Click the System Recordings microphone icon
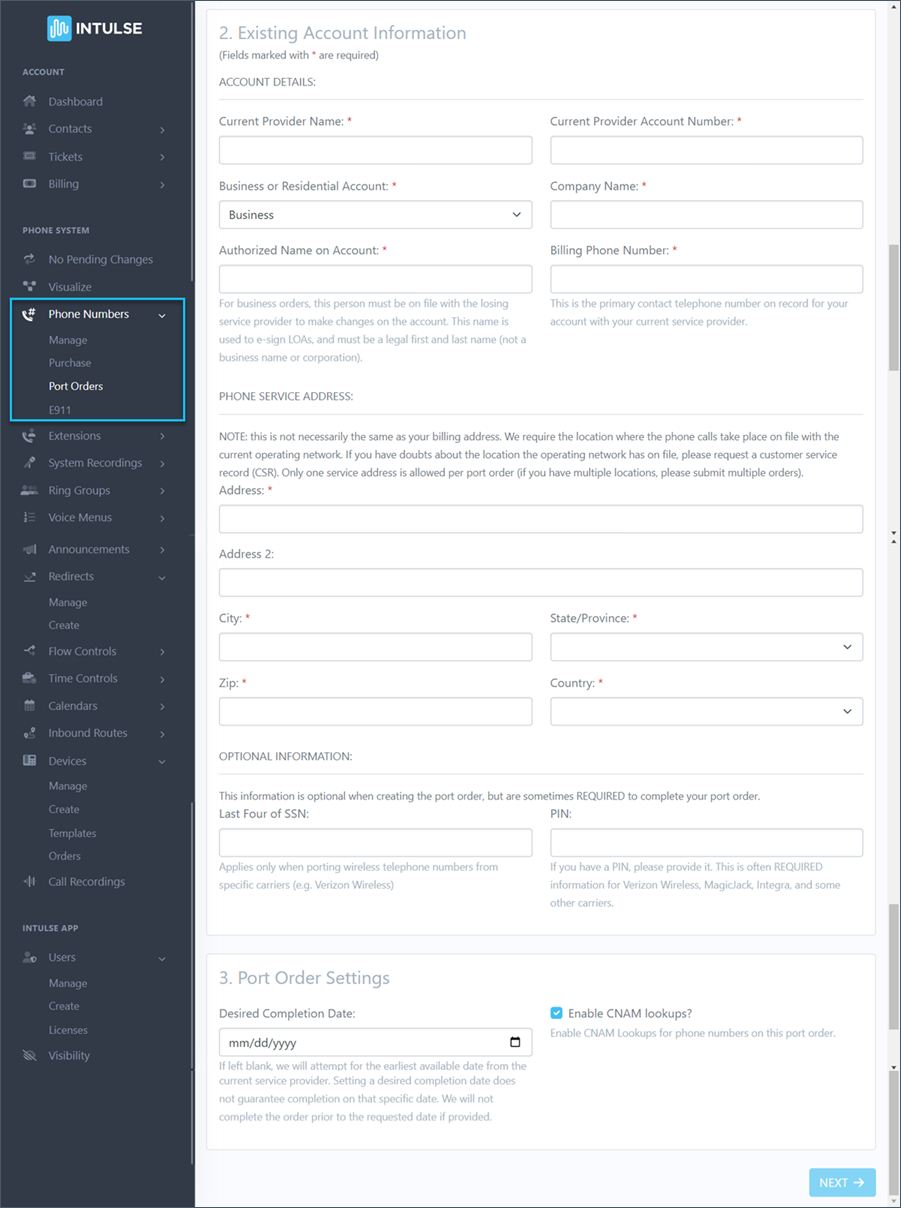The height and width of the screenshot is (1208, 901). pos(30,463)
